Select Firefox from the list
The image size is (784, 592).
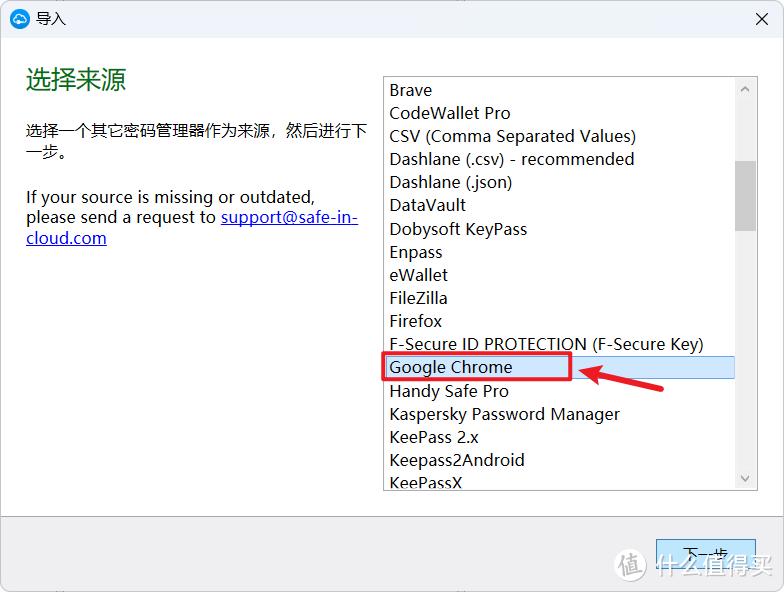[416, 321]
